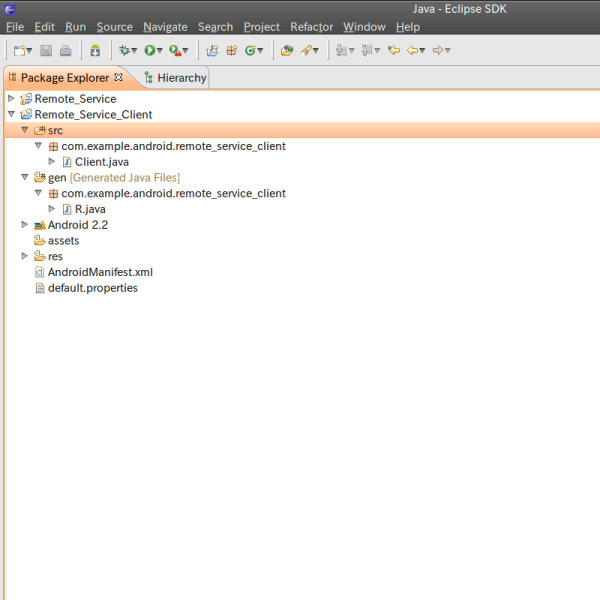Open the Search toolbar dropdown arrow

[316, 51]
